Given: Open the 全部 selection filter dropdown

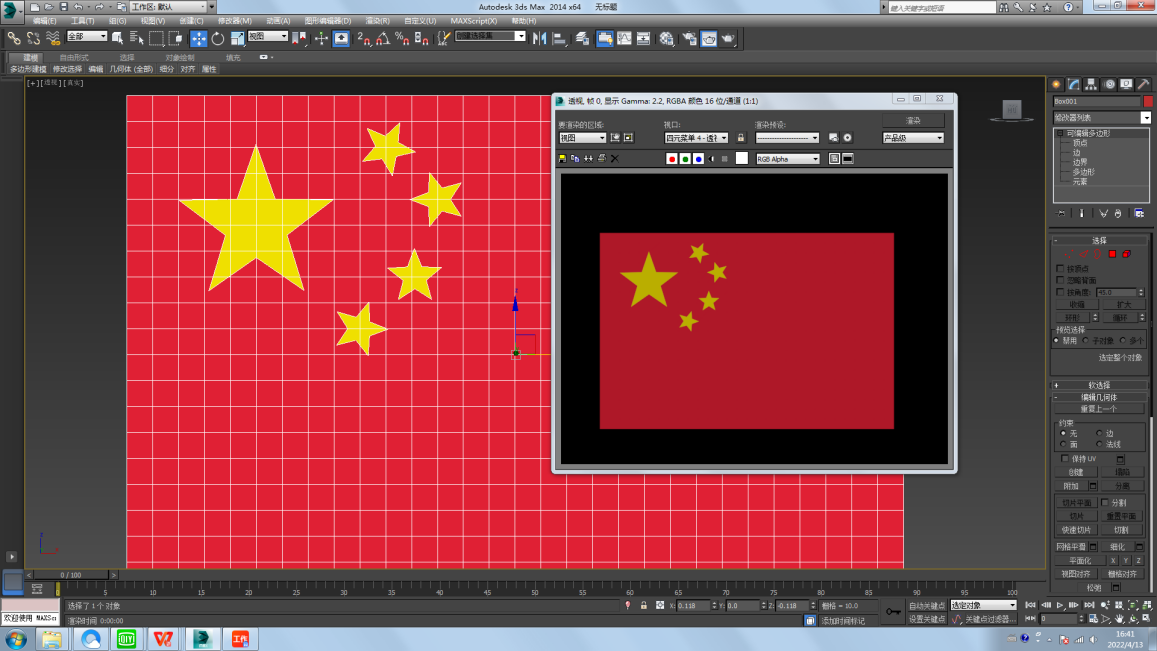Looking at the screenshot, I should coord(86,36).
